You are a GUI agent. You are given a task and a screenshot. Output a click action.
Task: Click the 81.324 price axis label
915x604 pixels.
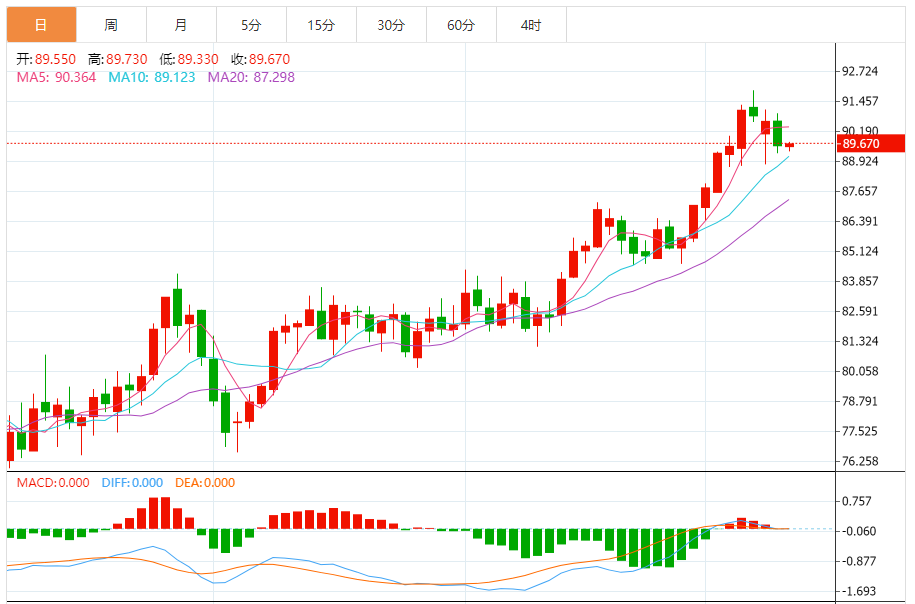click(860, 341)
